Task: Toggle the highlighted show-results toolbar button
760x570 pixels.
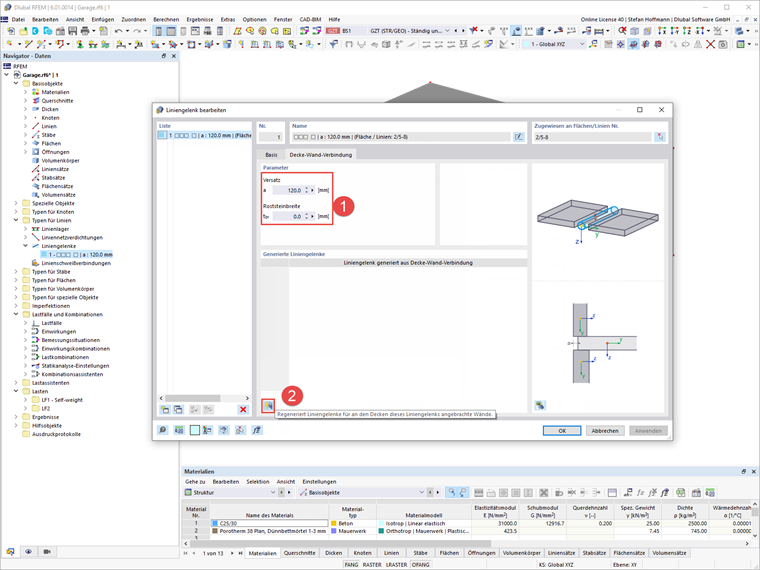Action: (x=517, y=31)
